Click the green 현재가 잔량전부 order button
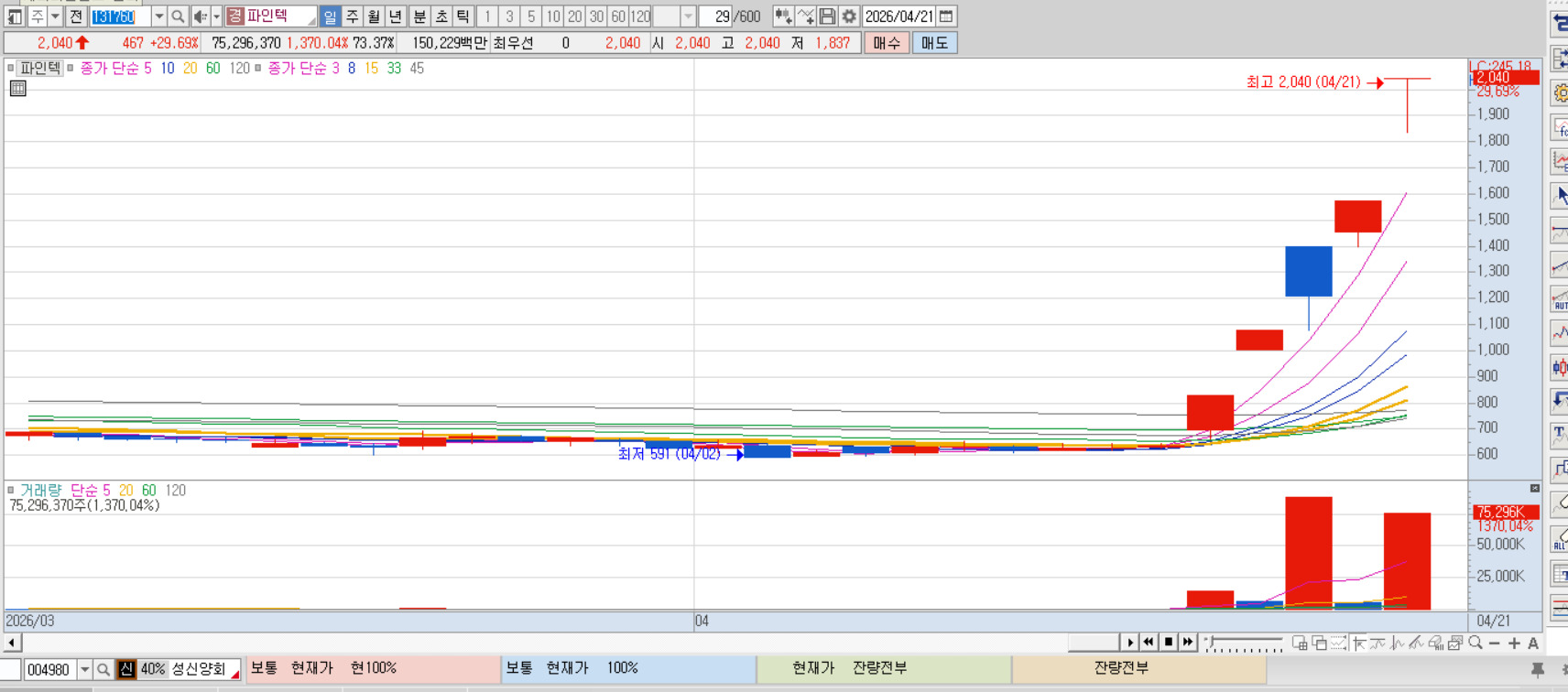This screenshot has height=692, width=1568. [x=884, y=669]
